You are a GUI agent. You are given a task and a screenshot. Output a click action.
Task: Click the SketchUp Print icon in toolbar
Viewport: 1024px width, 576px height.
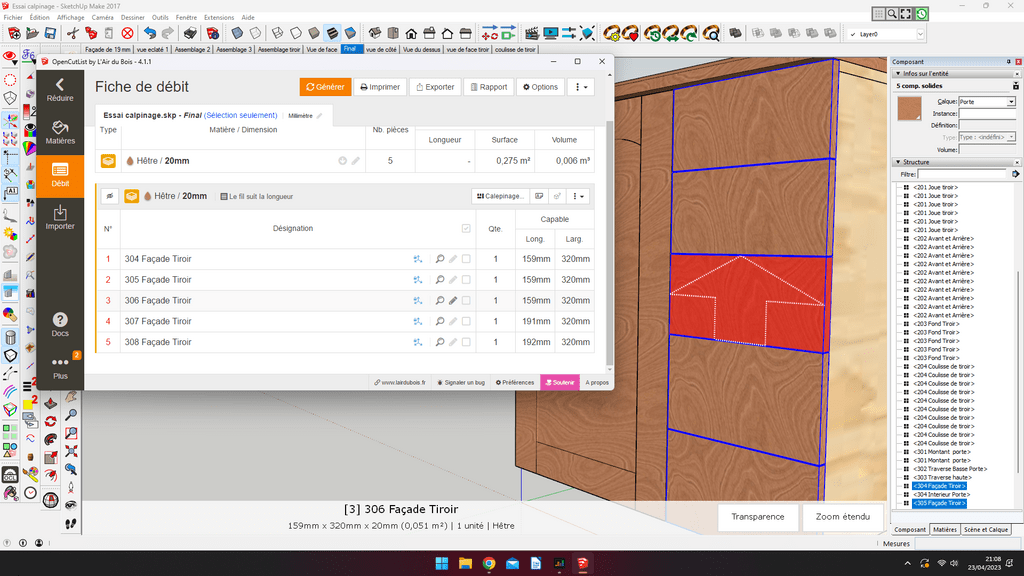click(190, 33)
